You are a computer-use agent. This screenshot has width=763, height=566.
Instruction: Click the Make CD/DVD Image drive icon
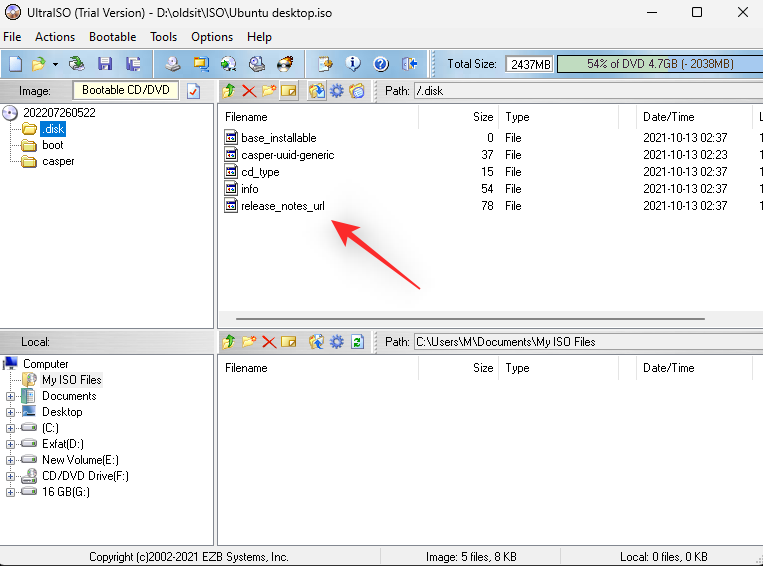click(173, 64)
